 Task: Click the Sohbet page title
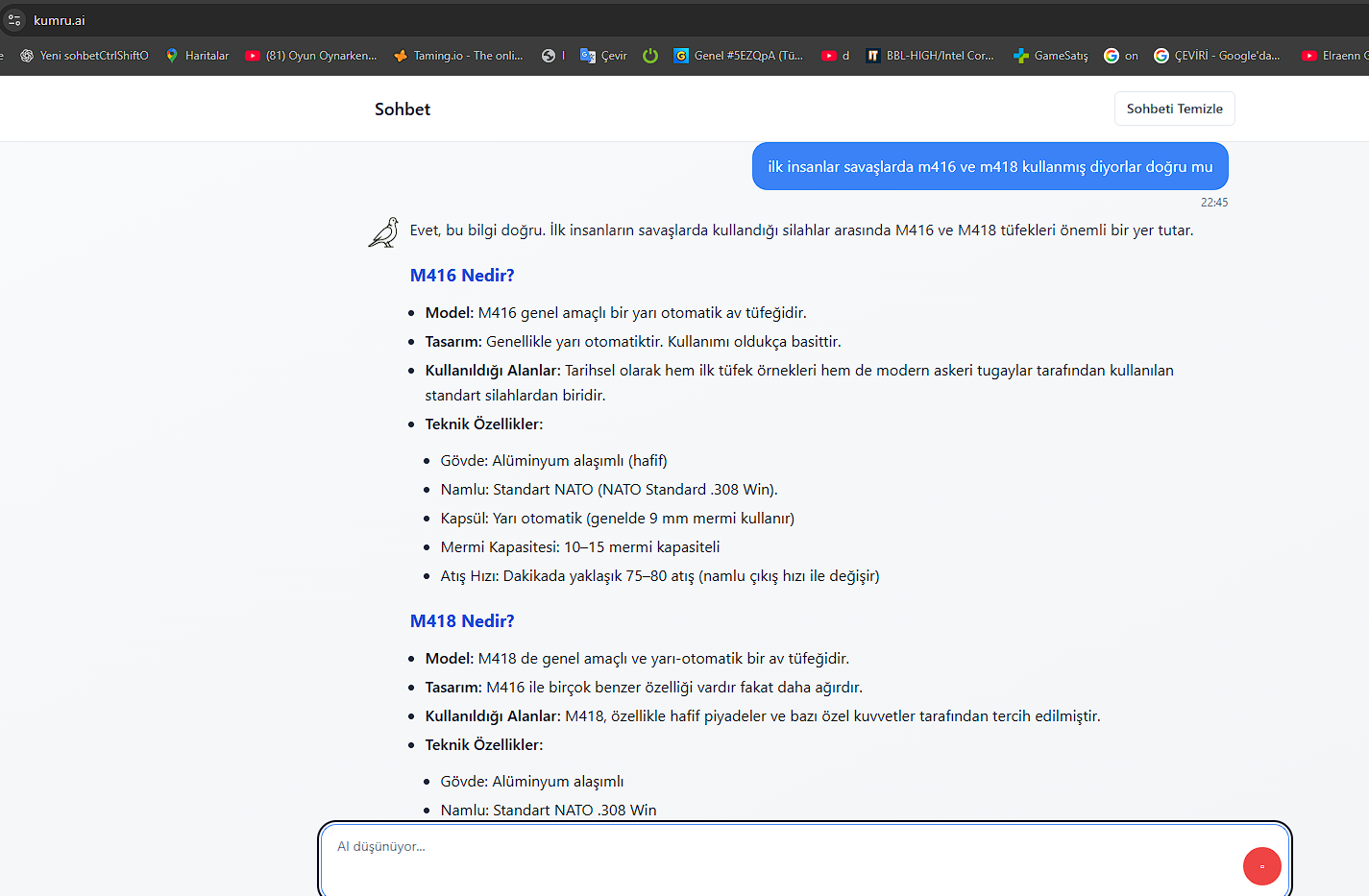[403, 109]
